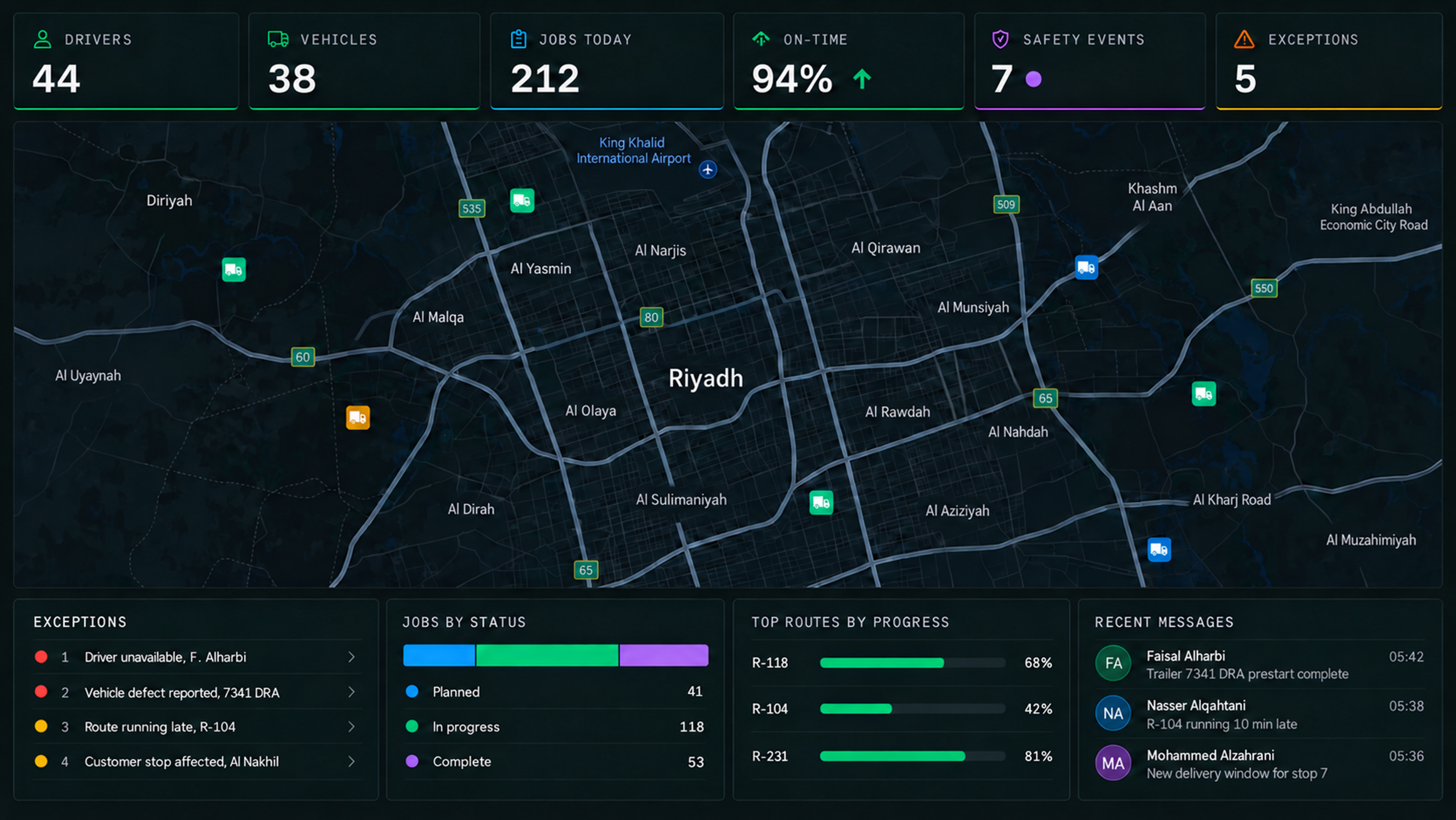This screenshot has width=1456, height=820.
Task: Click the MA avatar for Mohammed Alzahrani
Action: tap(1113, 763)
